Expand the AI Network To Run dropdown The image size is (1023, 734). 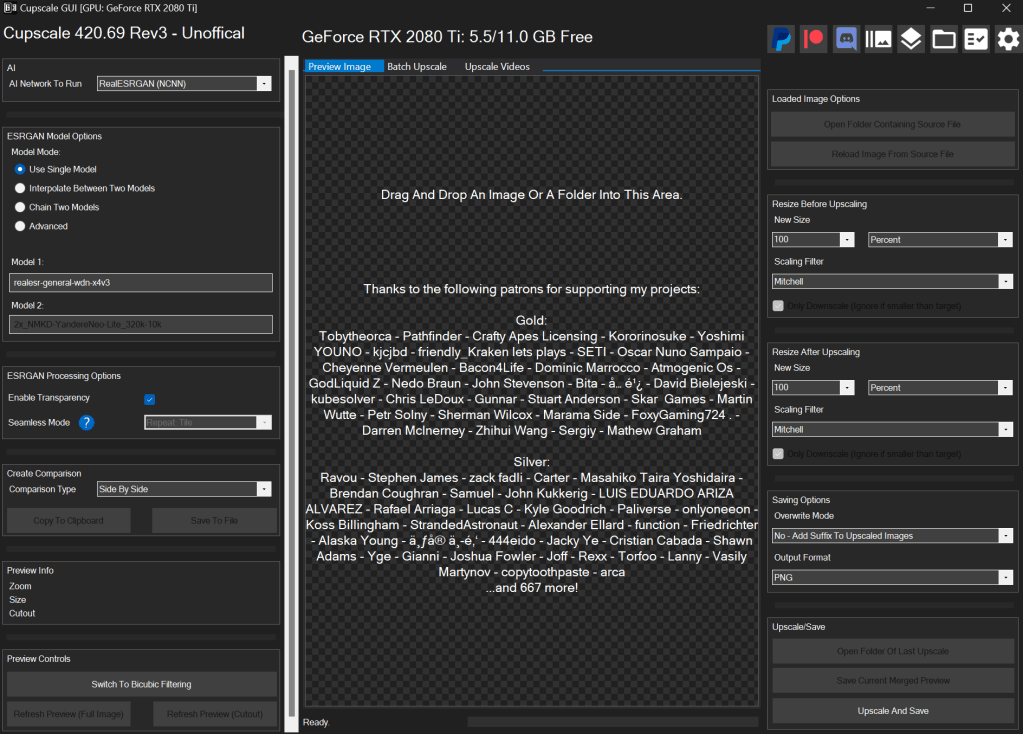click(184, 84)
